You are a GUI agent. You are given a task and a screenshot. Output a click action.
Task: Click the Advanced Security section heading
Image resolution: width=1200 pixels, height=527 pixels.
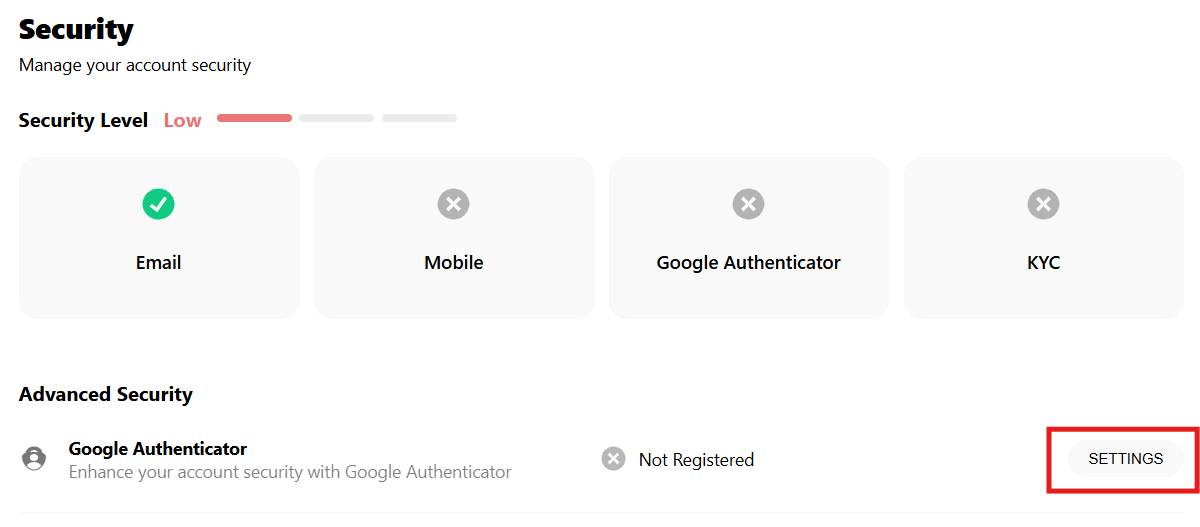tap(105, 394)
